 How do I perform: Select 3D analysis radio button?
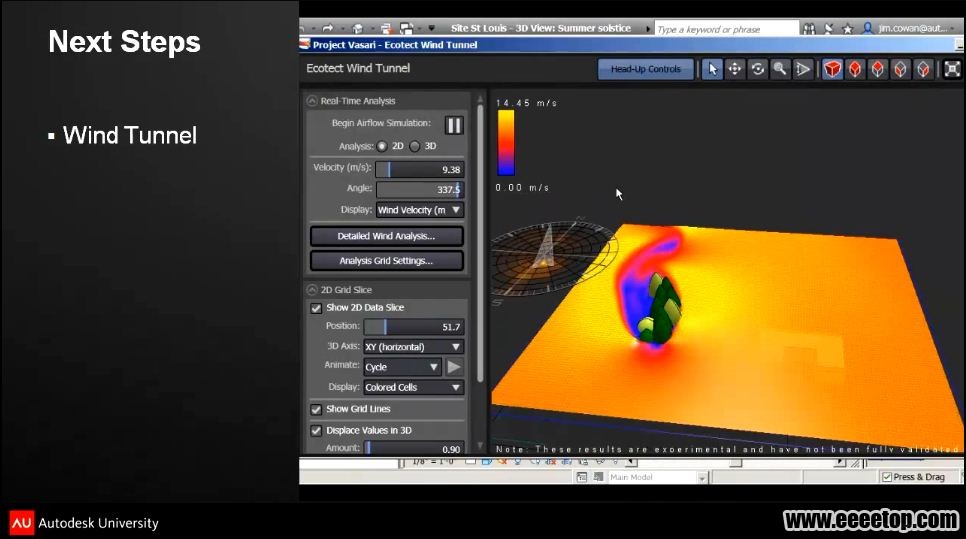point(415,146)
